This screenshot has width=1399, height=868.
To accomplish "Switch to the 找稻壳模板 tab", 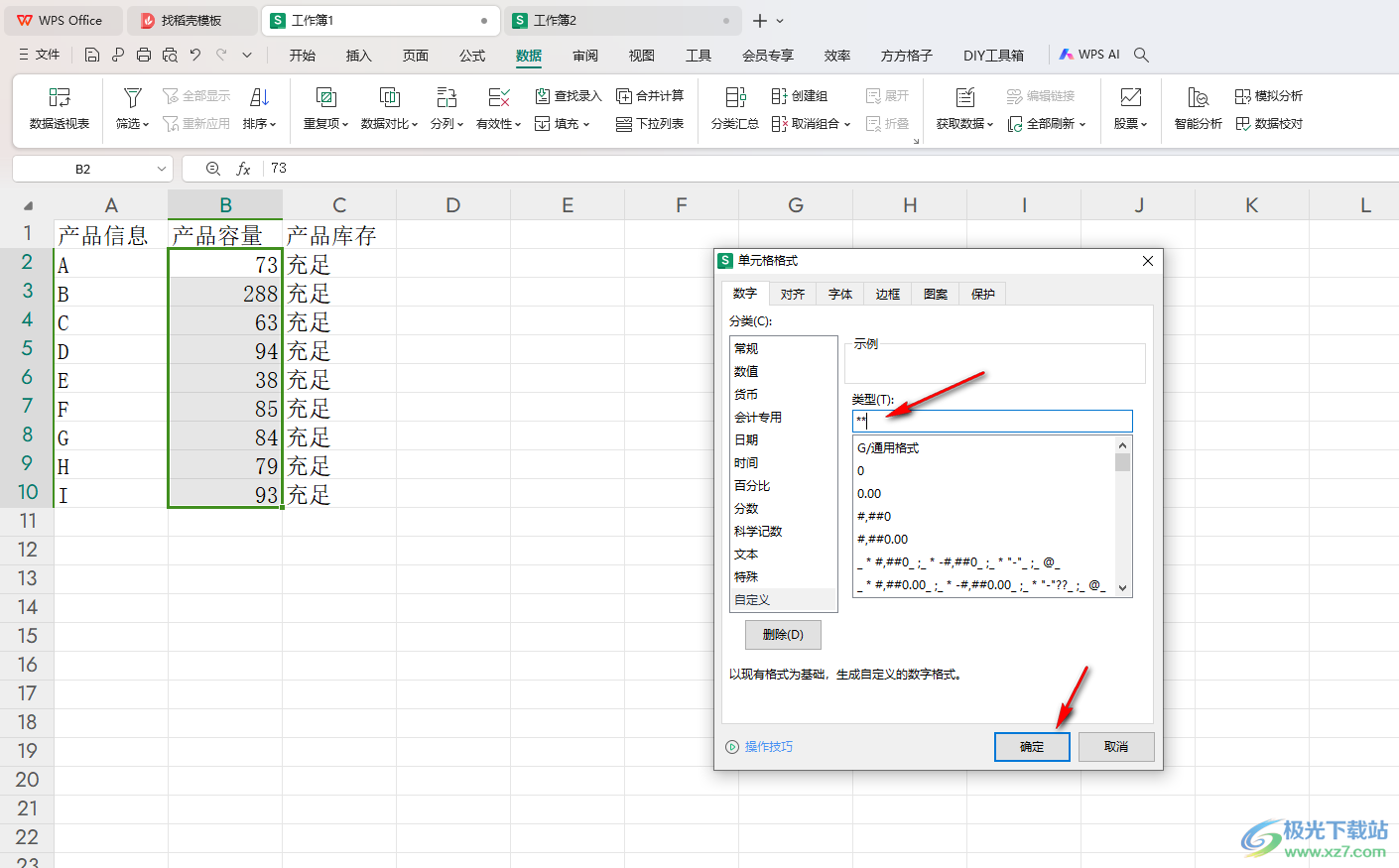I will (192, 20).
